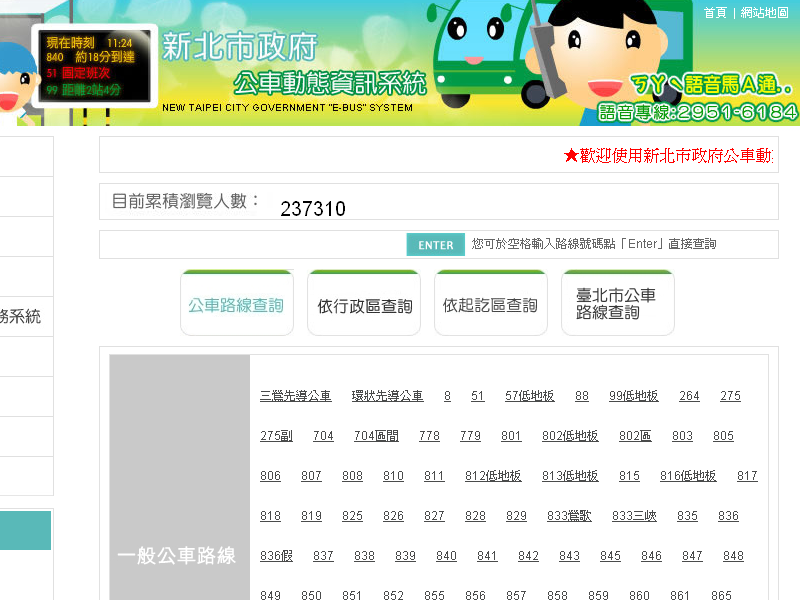Select bus route 264
This screenshot has height=600, width=800.
[689, 396]
